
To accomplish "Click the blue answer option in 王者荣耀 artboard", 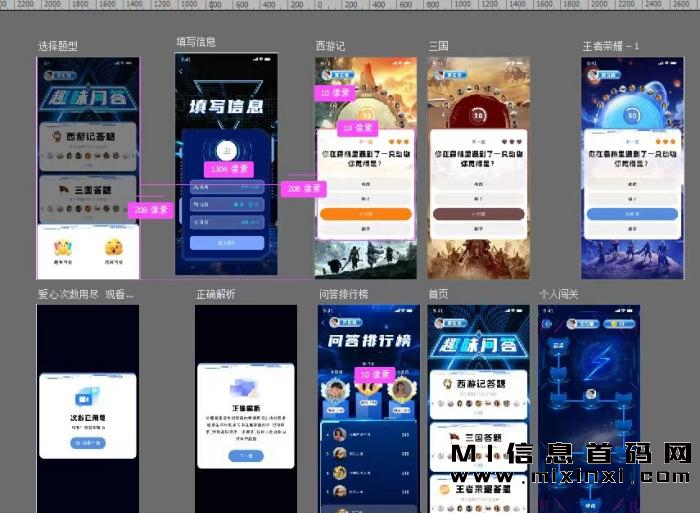I will point(632,214).
